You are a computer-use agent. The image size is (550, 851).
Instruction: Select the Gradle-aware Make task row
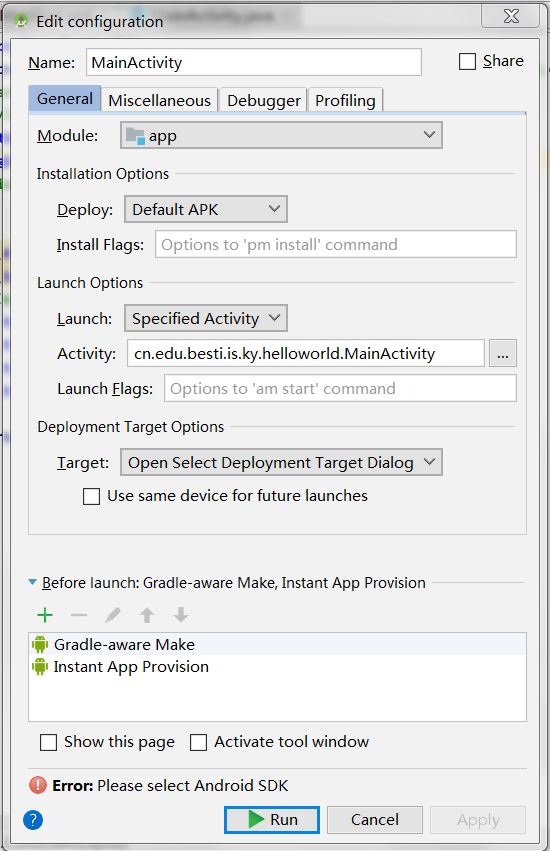coord(277,644)
